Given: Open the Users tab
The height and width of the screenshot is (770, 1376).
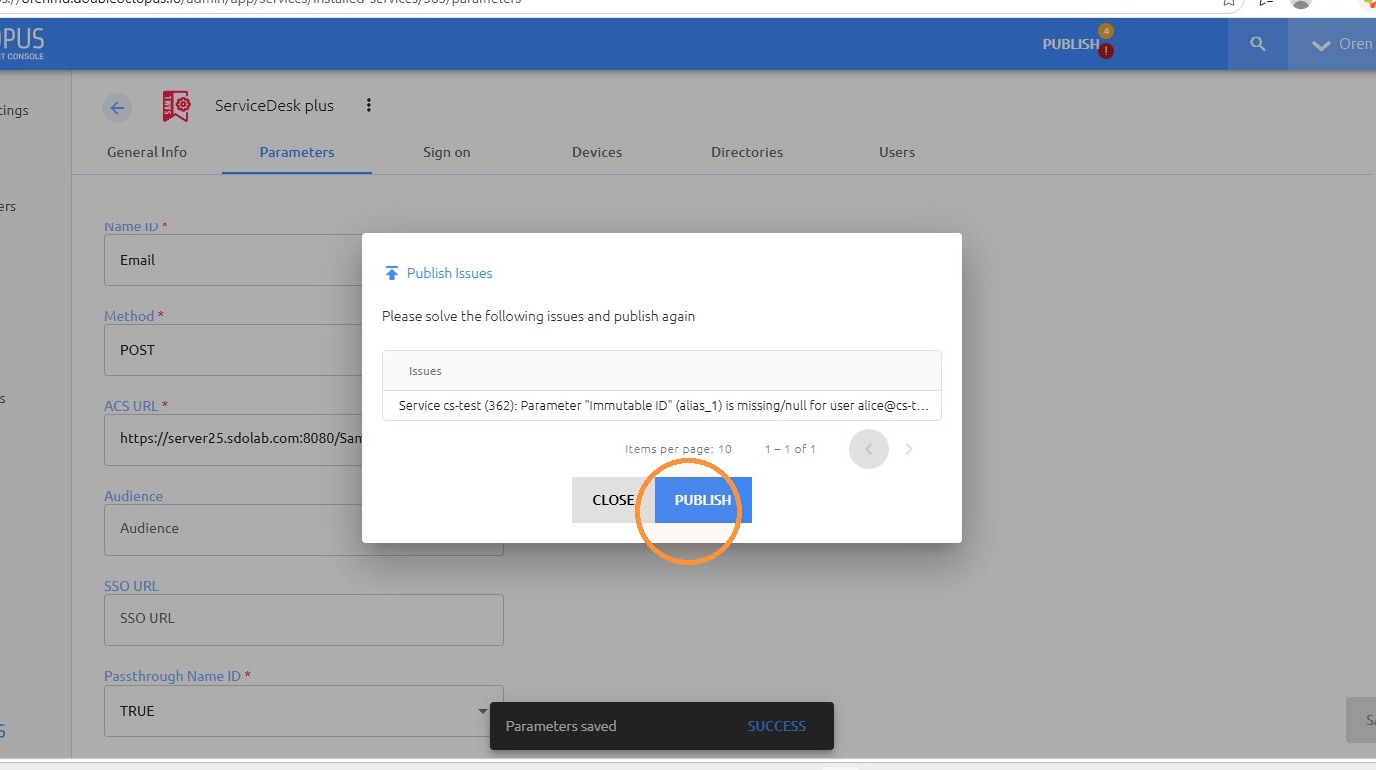Looking at the screenshot, I should point(897,152).
